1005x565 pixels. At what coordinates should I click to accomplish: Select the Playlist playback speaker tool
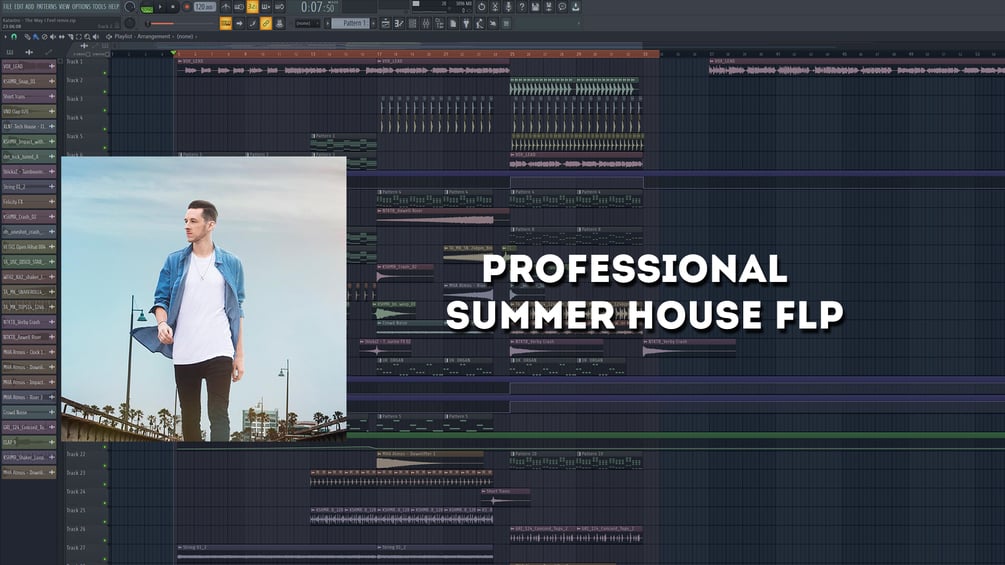click(x=96, y=37)
